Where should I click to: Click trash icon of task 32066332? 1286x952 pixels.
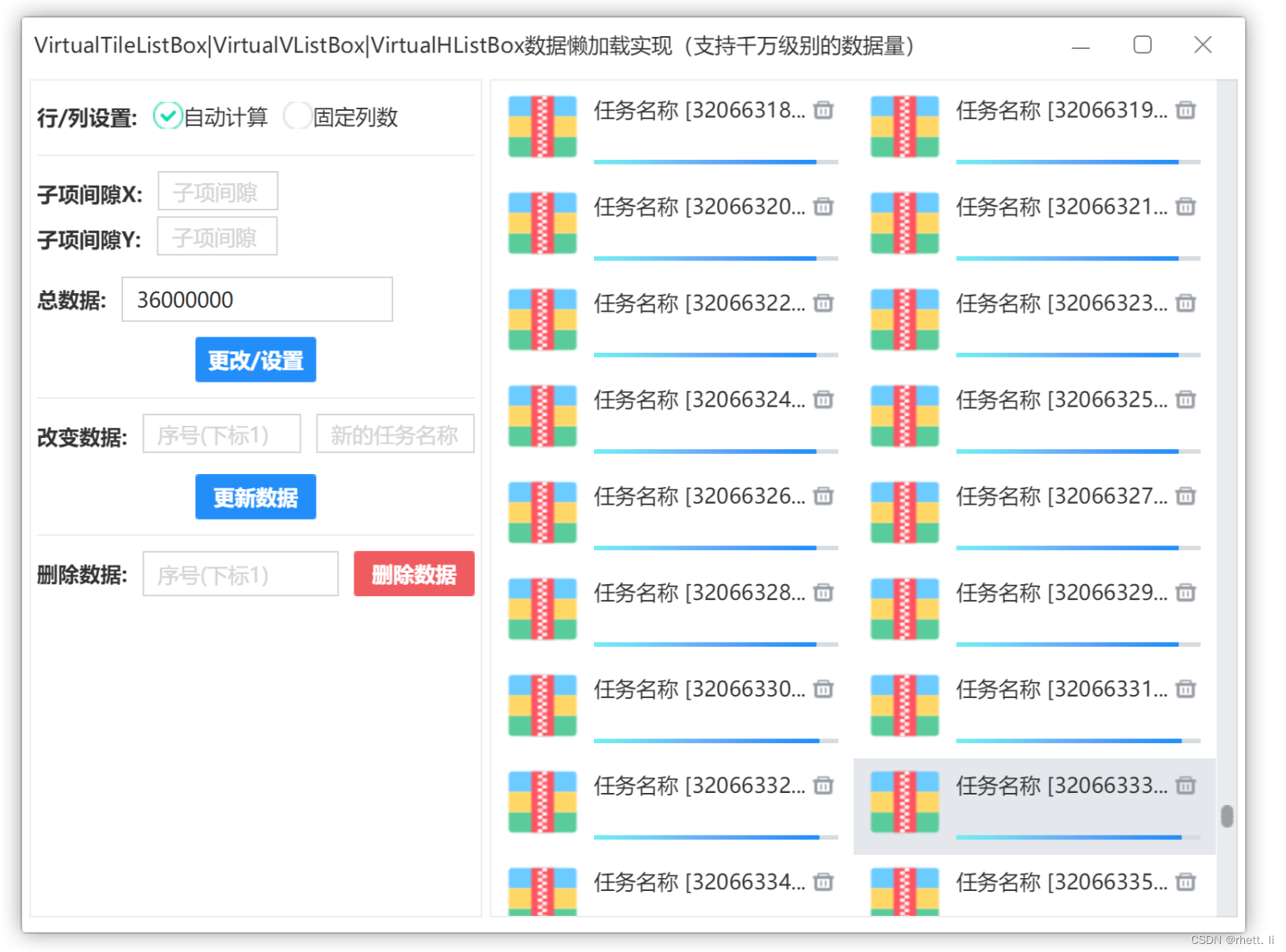coord(823,785)
